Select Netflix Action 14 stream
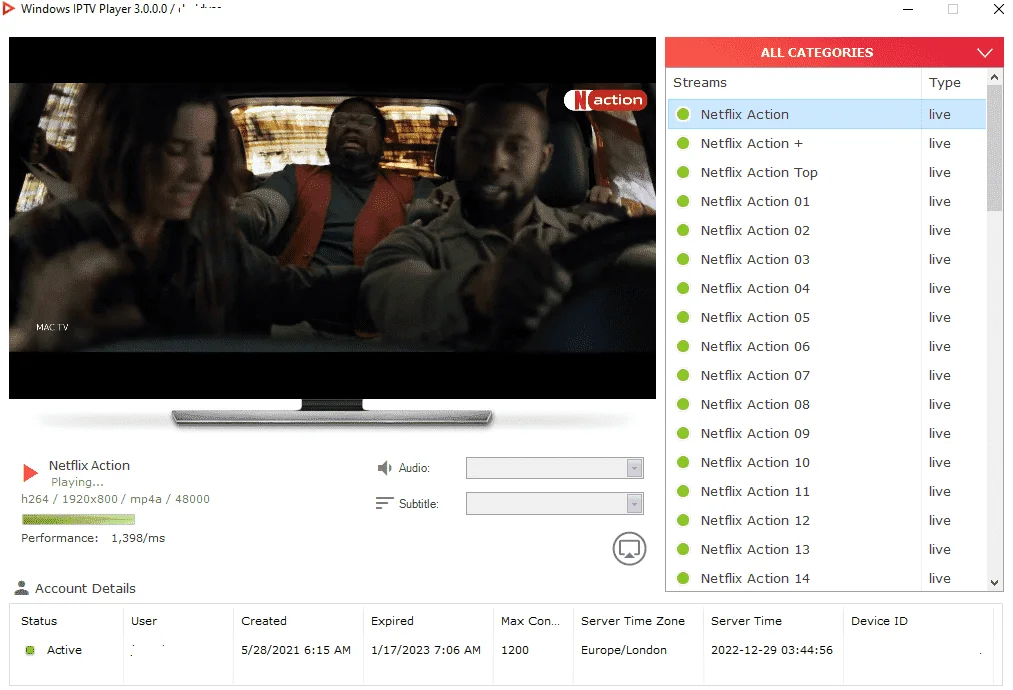 coord(827,578)
